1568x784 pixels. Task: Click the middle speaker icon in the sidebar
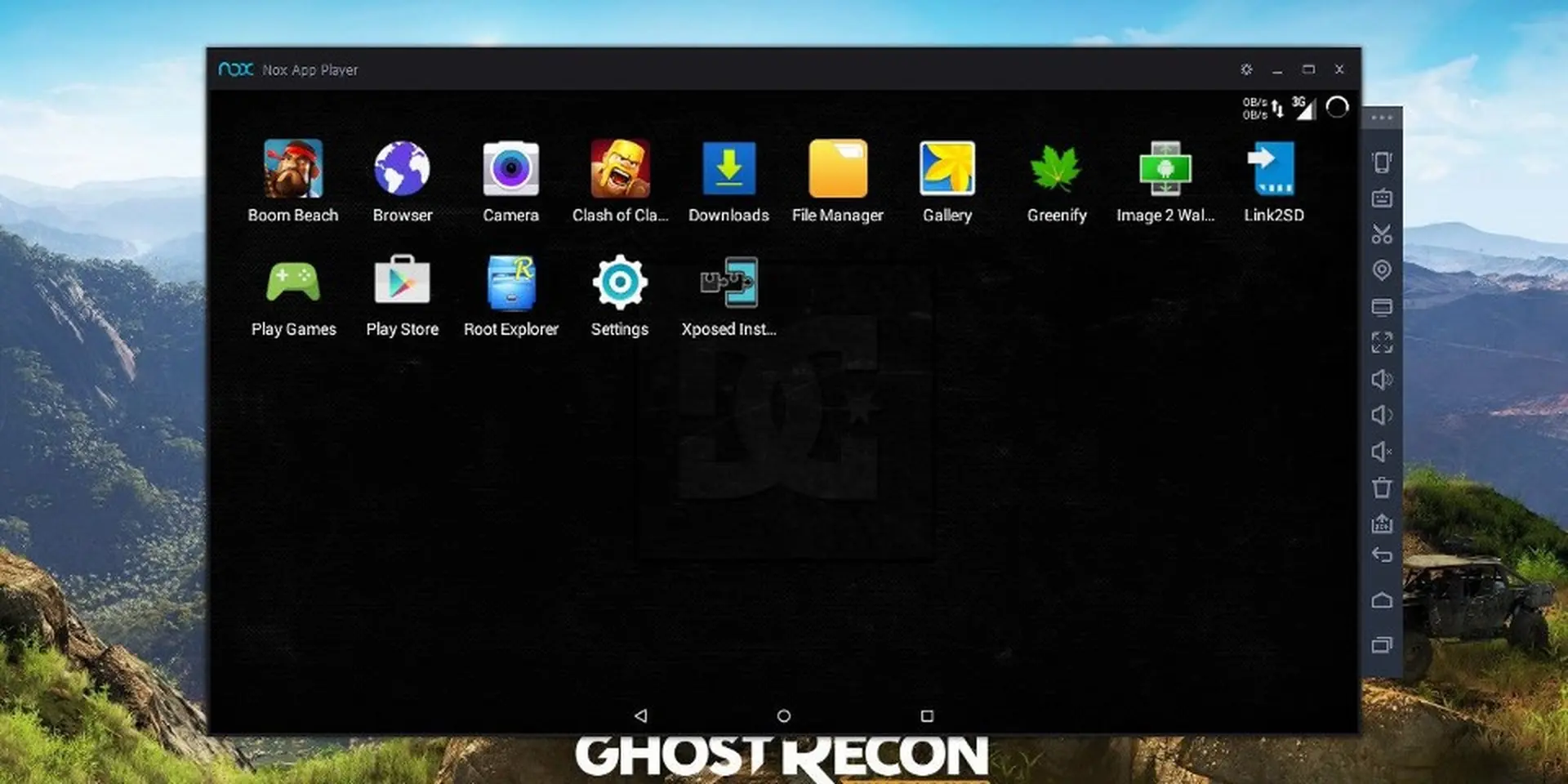[x=1382, y=415]
